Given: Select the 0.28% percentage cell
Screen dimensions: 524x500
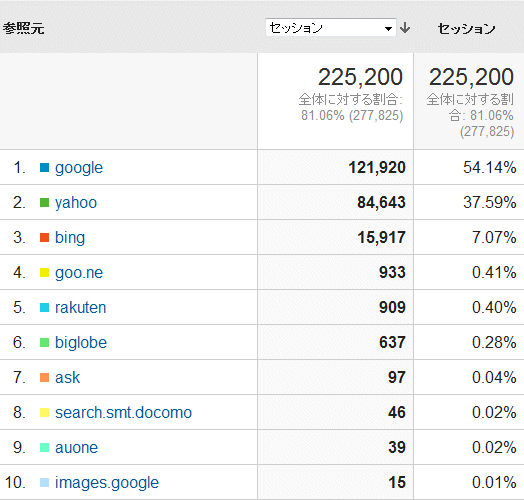Looking at the screenshot, I should pos(494,343).
